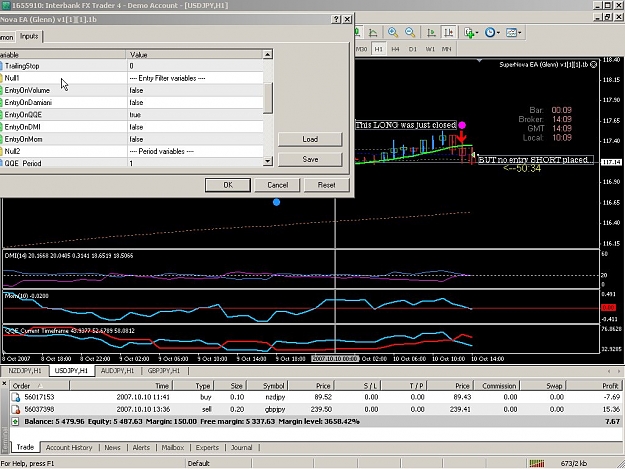Open the Account History terminal tab
625x469 pixels.
(x=69, y=447)
